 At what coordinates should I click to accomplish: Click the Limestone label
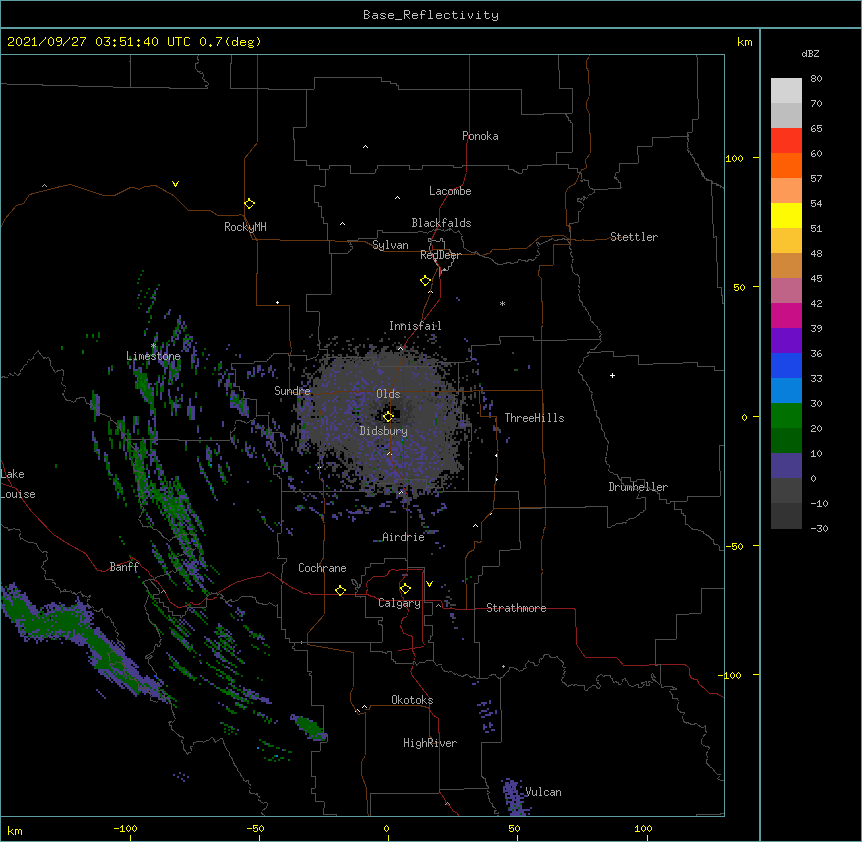[153, 356]
